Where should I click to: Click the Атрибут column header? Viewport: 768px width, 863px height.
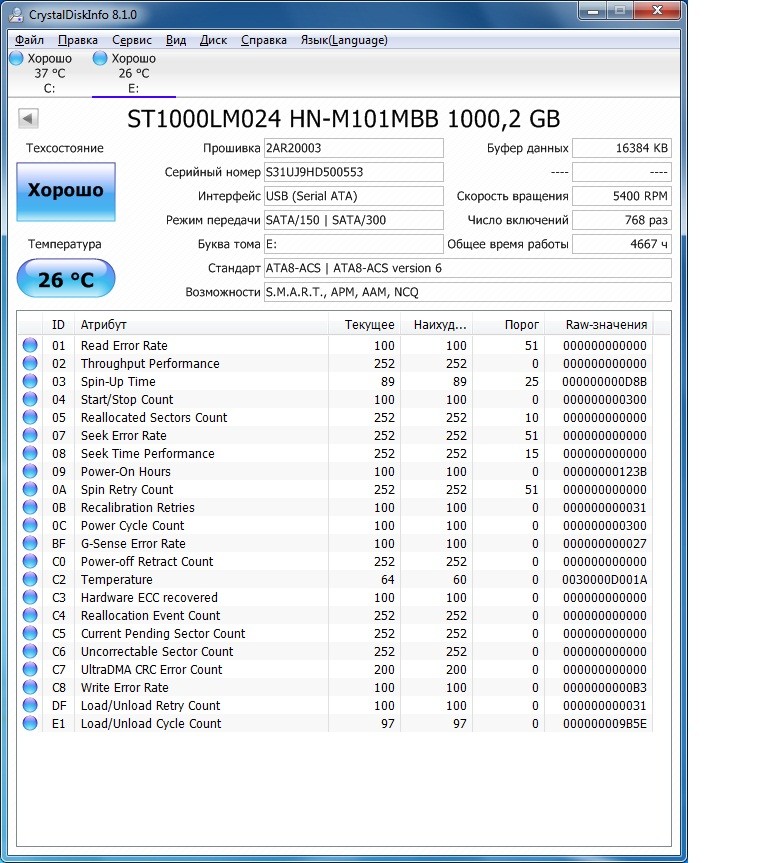[x=201, y=325]
